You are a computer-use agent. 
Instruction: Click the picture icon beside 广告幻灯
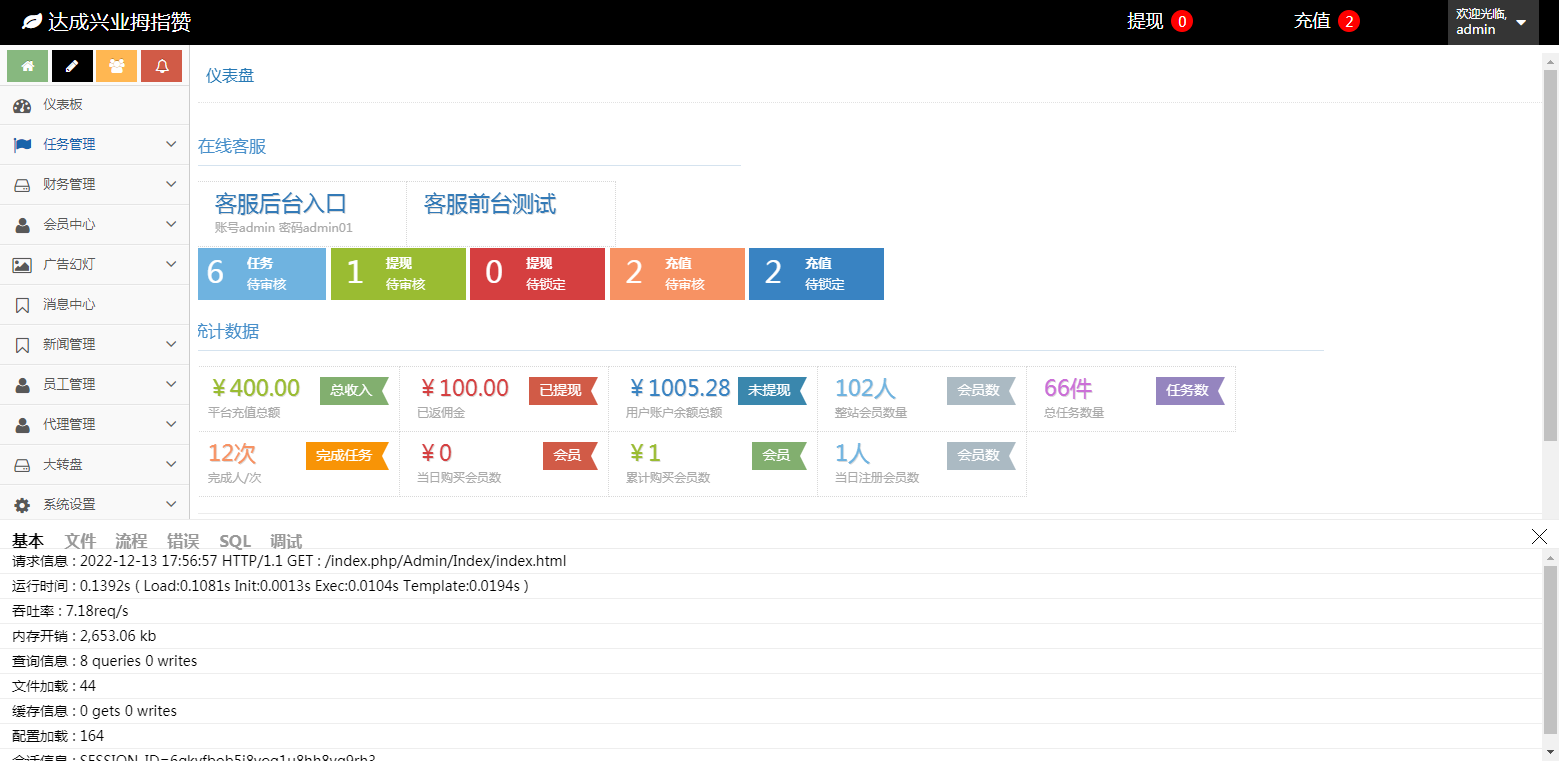pyautogui.click(x=22, y=265)
